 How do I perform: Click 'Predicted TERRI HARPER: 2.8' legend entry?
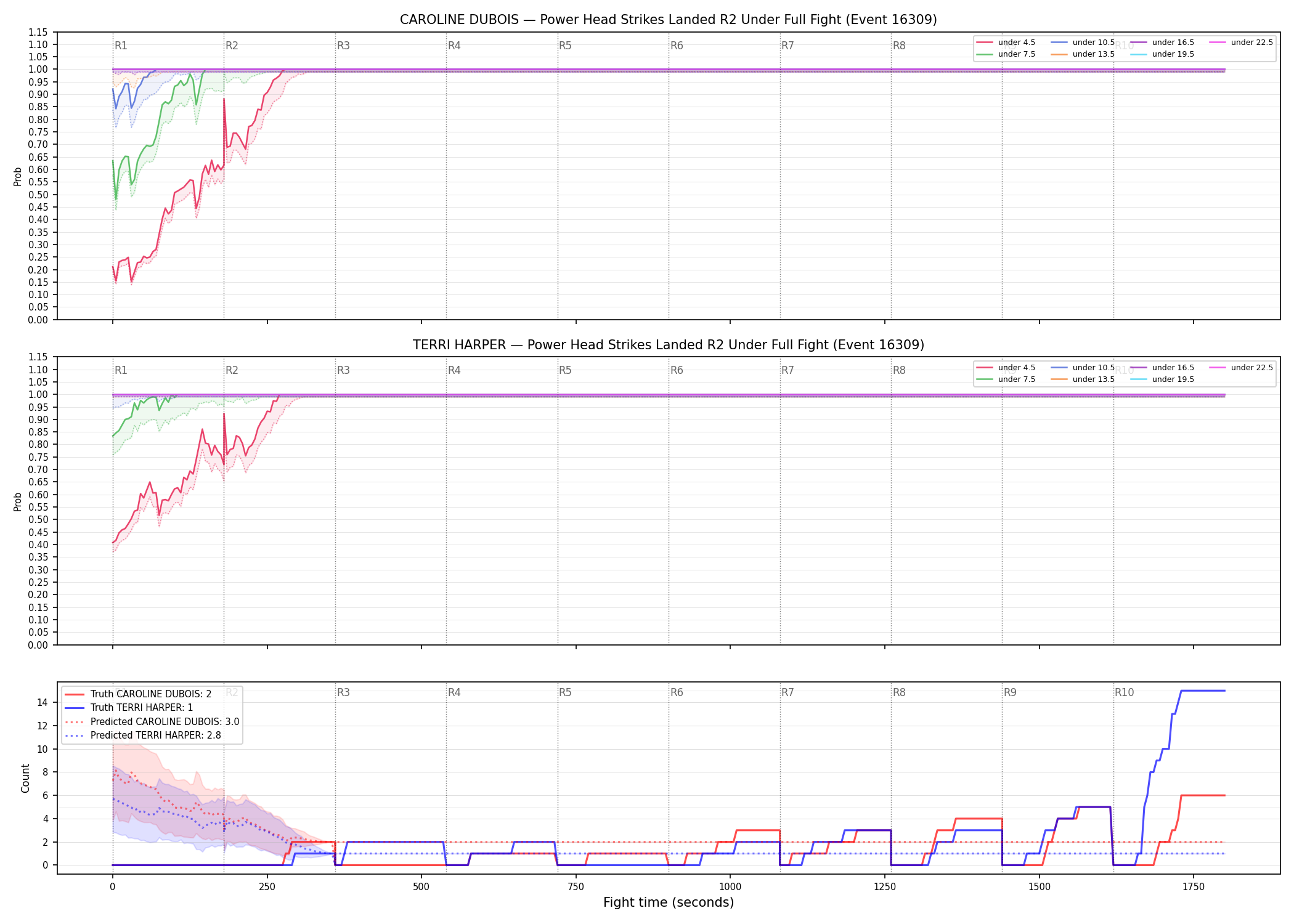pyautogui.click(x=143, y=736)
